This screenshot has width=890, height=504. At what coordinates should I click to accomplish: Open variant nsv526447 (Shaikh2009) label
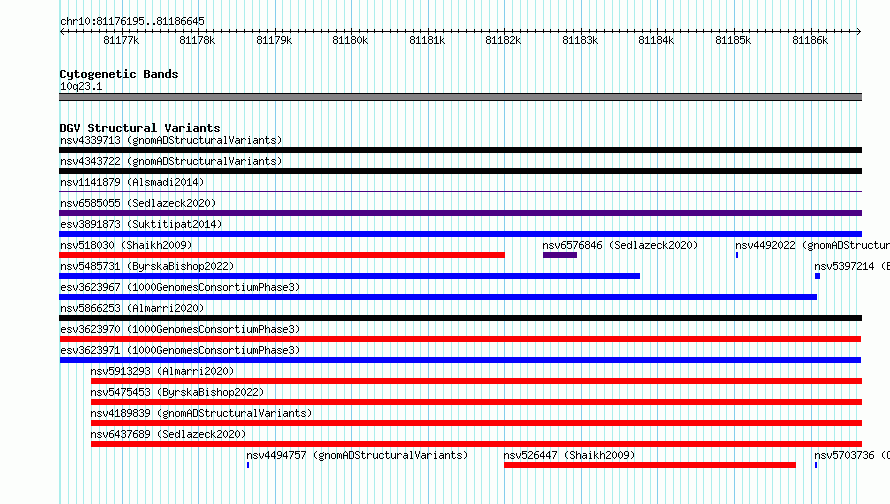point(569,455)
